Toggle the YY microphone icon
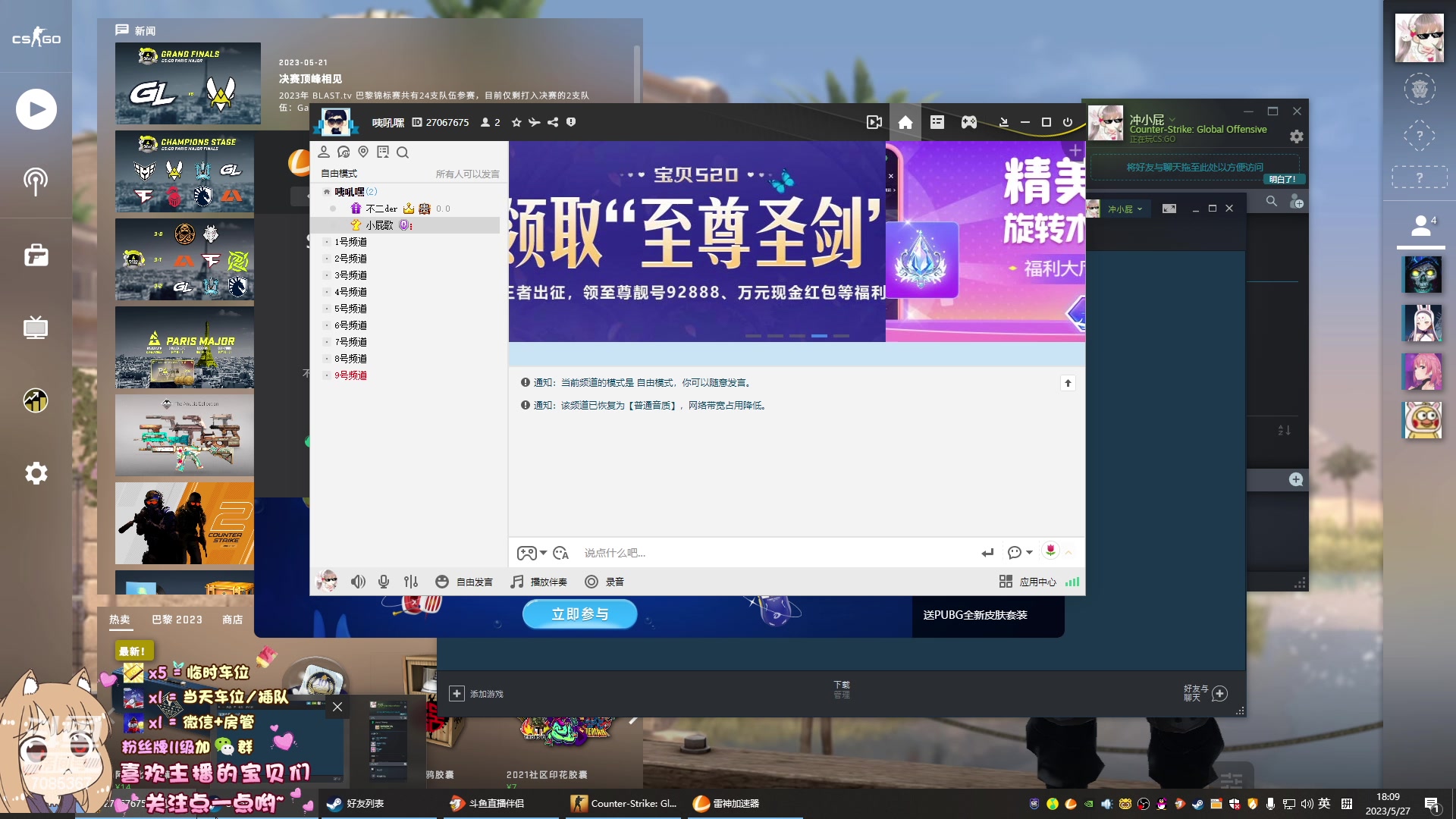Image resolution: width=1456 pixels, height=819 pixels. pyautogui.click(x=384, y=582)
